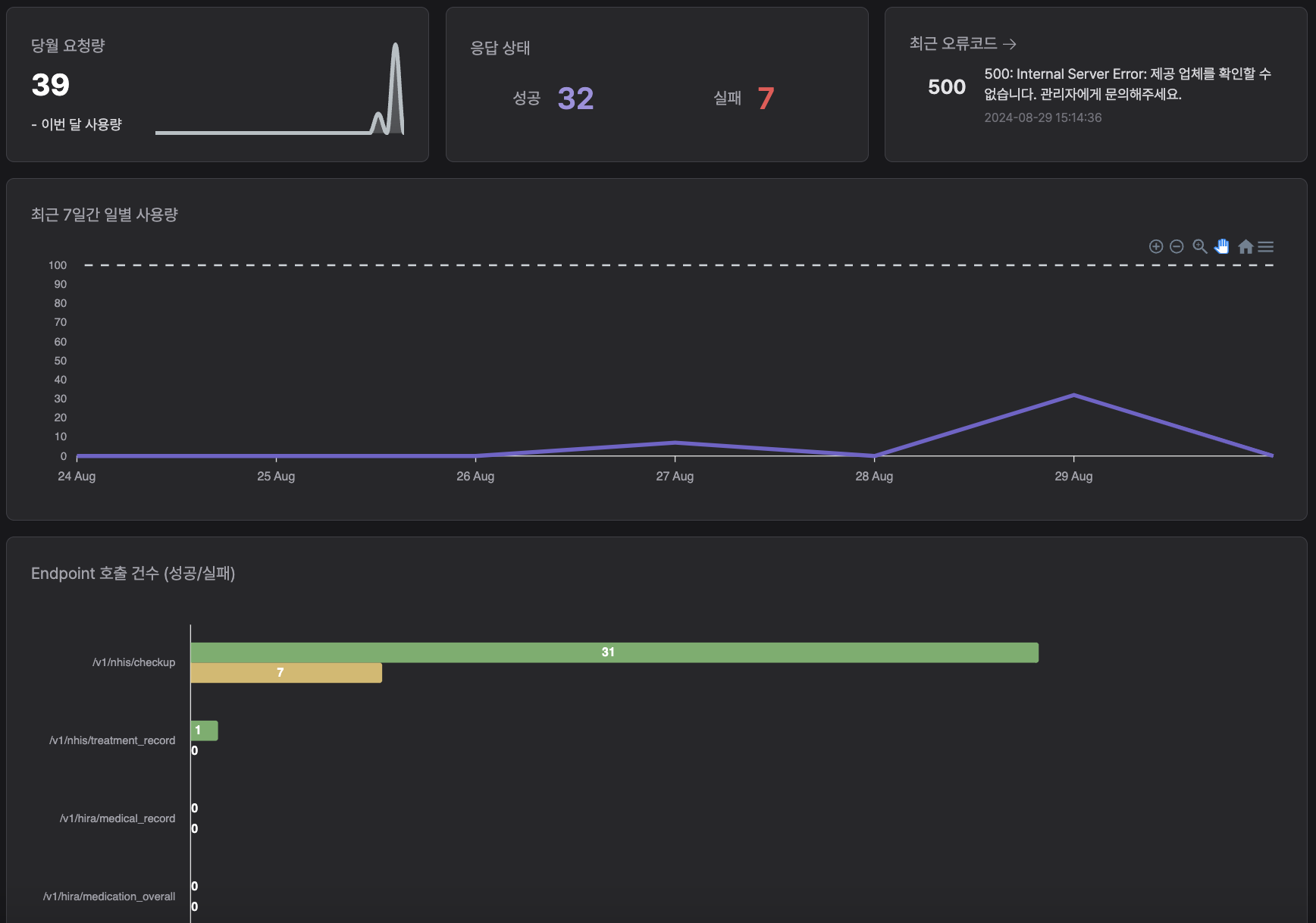The height and width of the screenshot is (923, 1316).
Task: Click the /v1/nhis/checkup endpoint label
Action: [133, 662]
